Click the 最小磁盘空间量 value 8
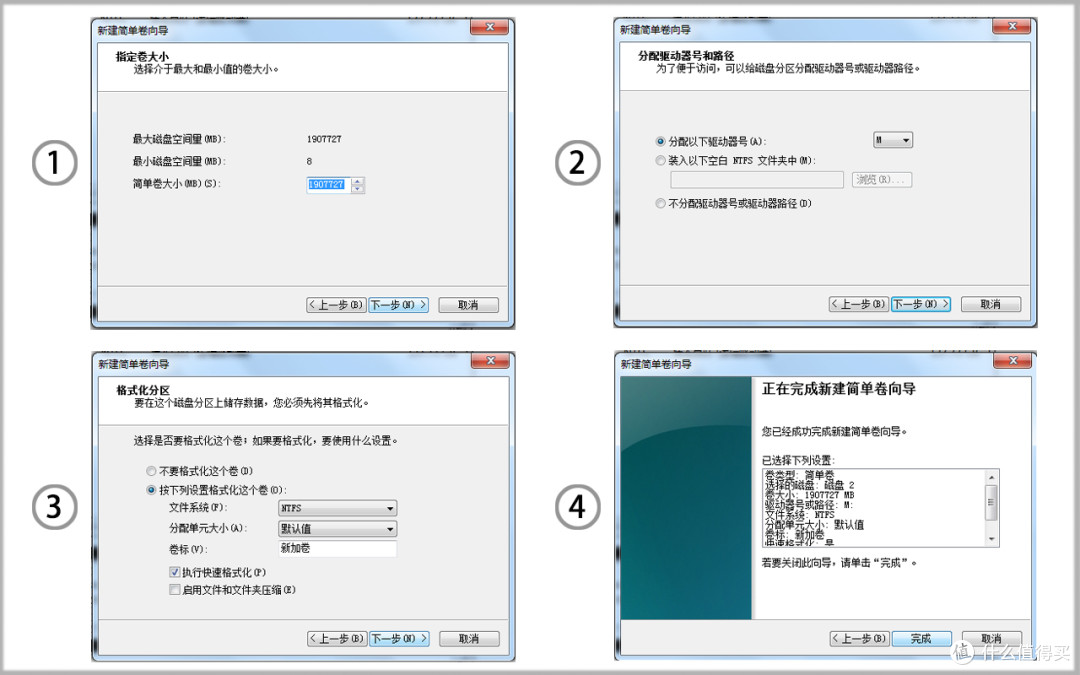Viewport: 1080px width, 675px height. [309, 161]
